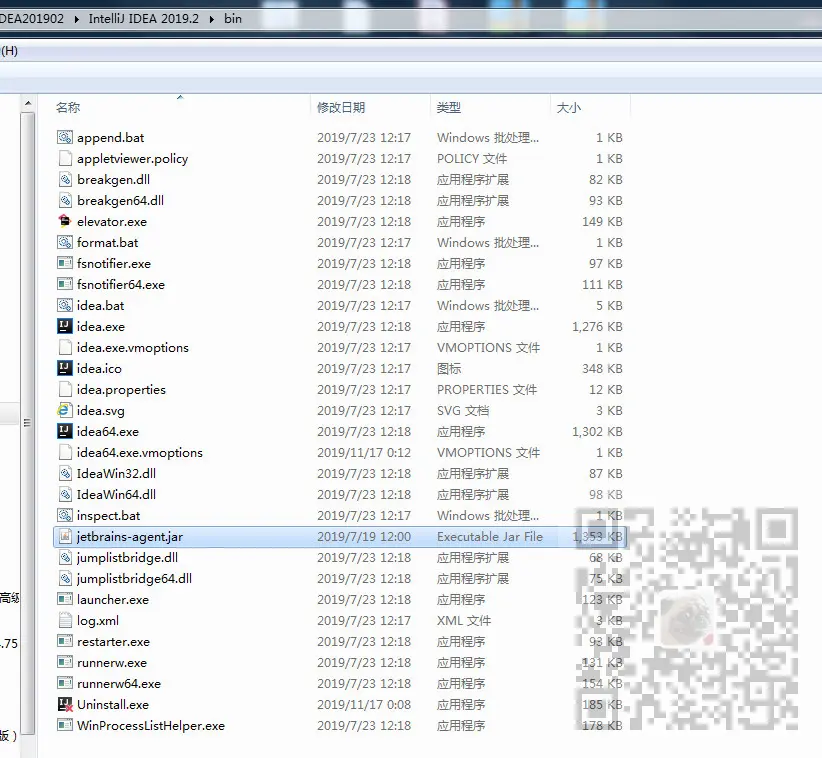822x758 pixels.
Task: Click the size 1,276 KB
Action: click(597, 327)
